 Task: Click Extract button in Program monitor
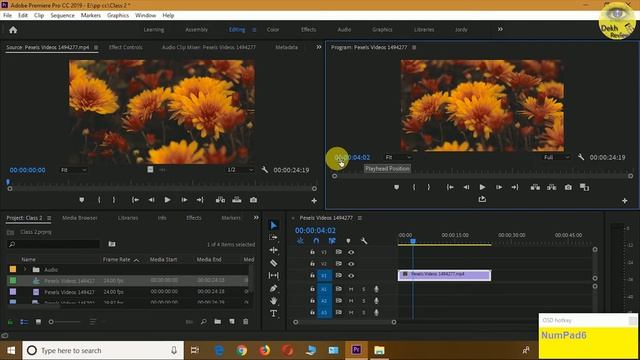551,187
